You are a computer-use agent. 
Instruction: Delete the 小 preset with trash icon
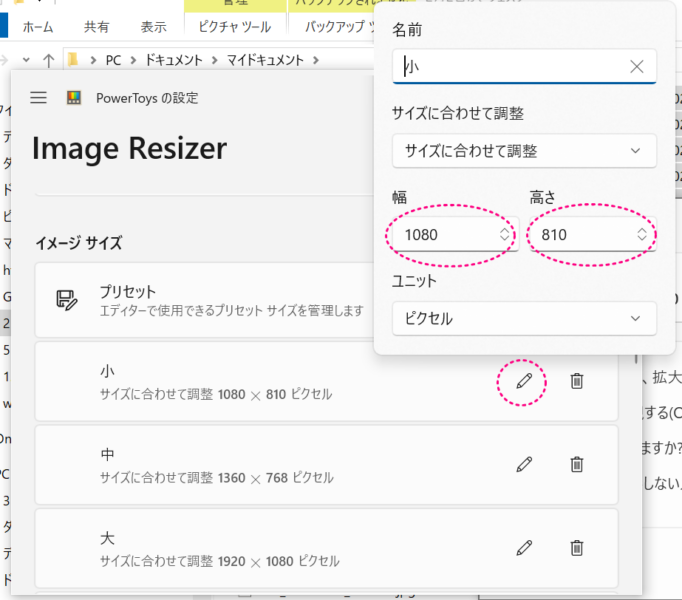tap(577, 381)
